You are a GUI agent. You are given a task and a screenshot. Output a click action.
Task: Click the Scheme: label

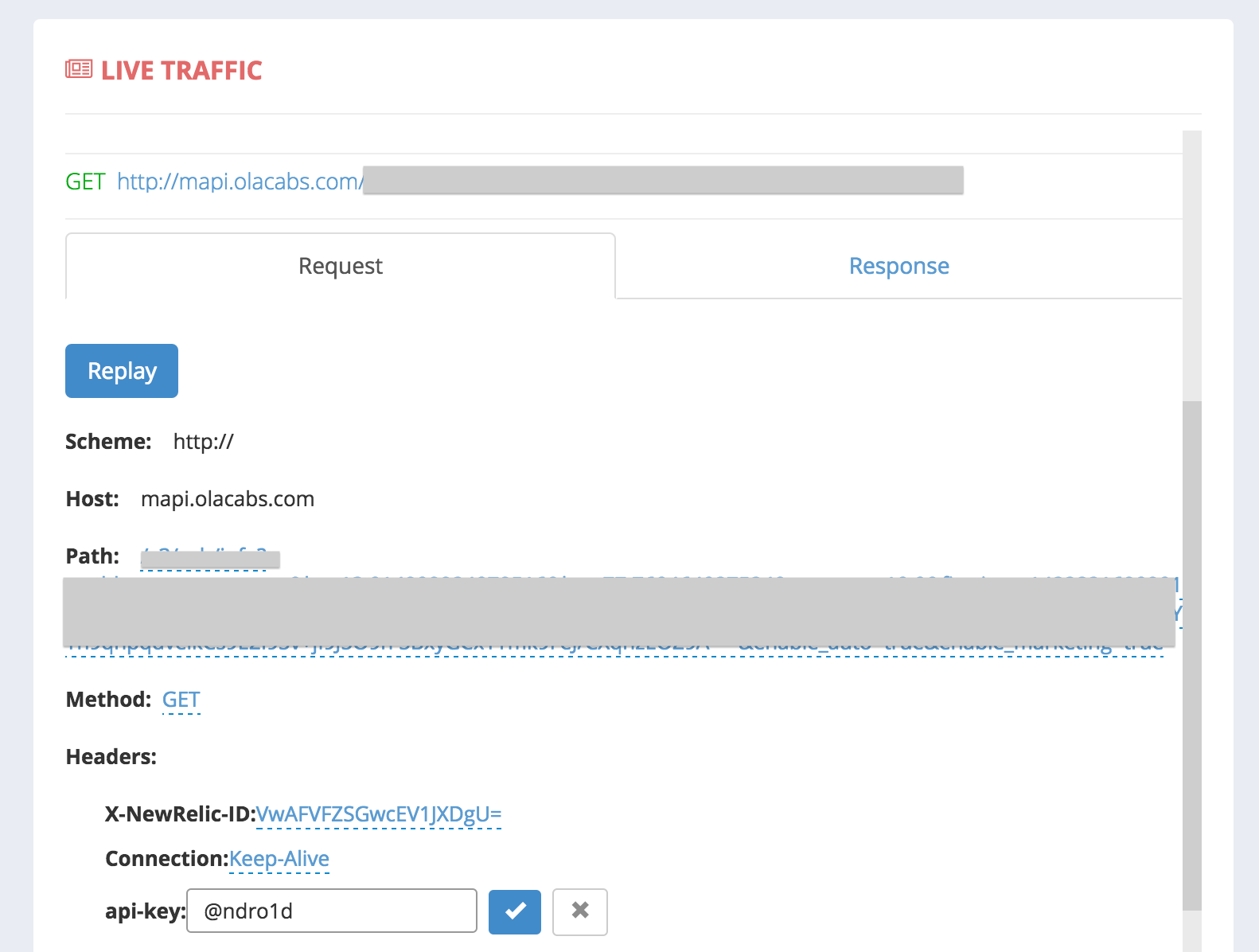click(x=108, y=442)
